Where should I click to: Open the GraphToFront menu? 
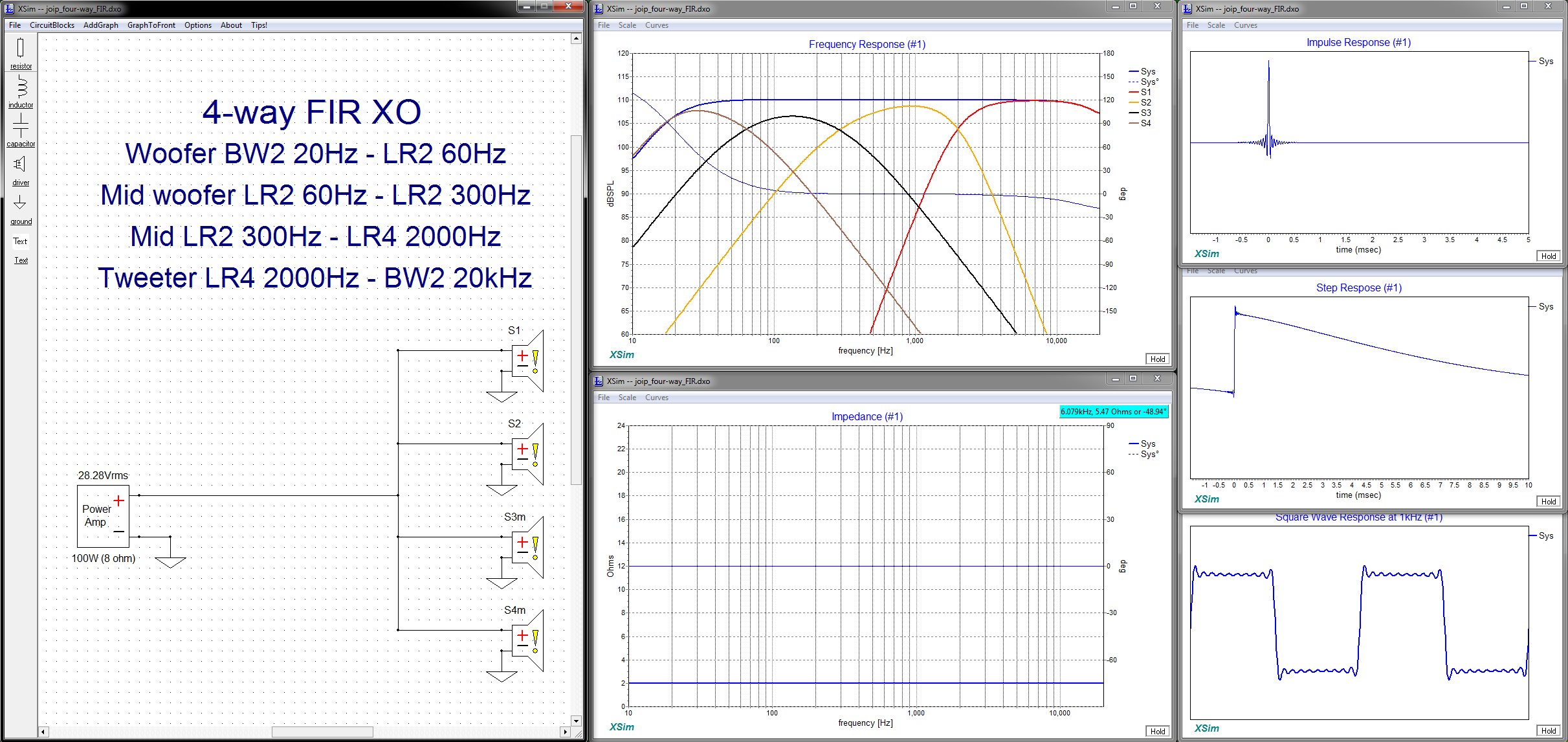(x=151, y=25)
